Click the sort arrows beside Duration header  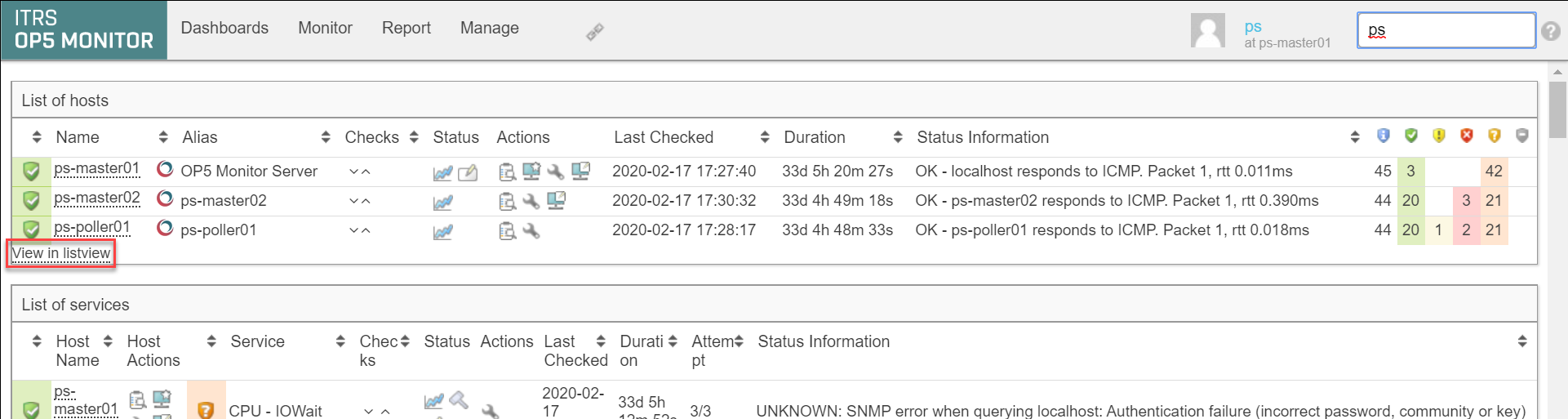(898, 137)
